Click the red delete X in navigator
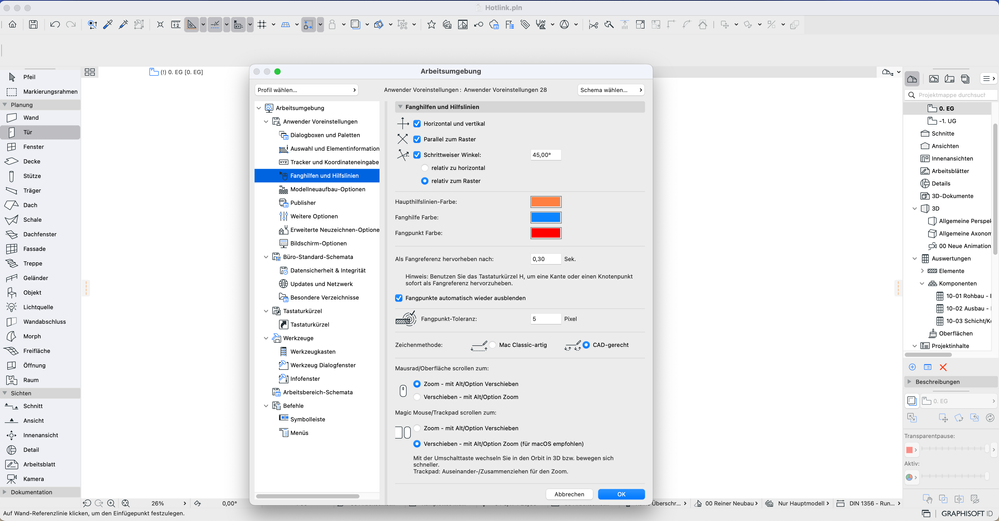Screen dimensions: 999x521 pos(943,368)
